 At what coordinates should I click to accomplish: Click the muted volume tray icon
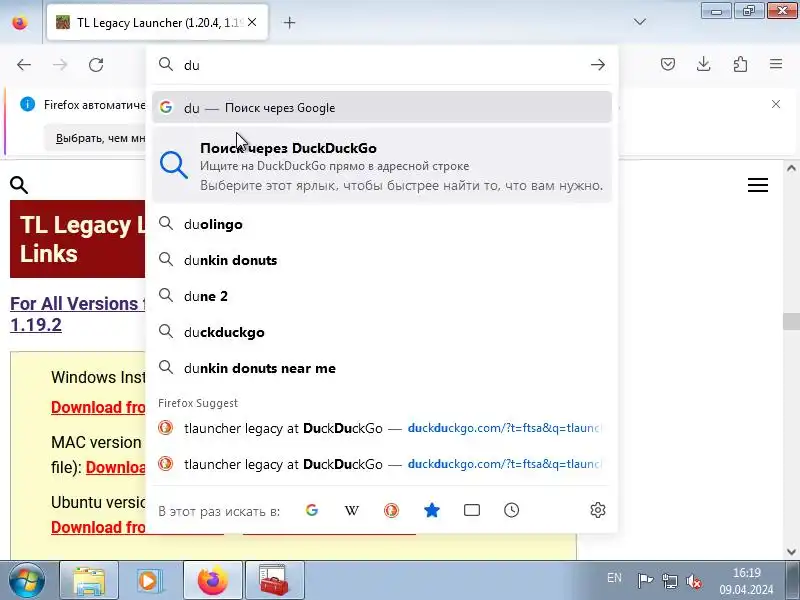693,581
